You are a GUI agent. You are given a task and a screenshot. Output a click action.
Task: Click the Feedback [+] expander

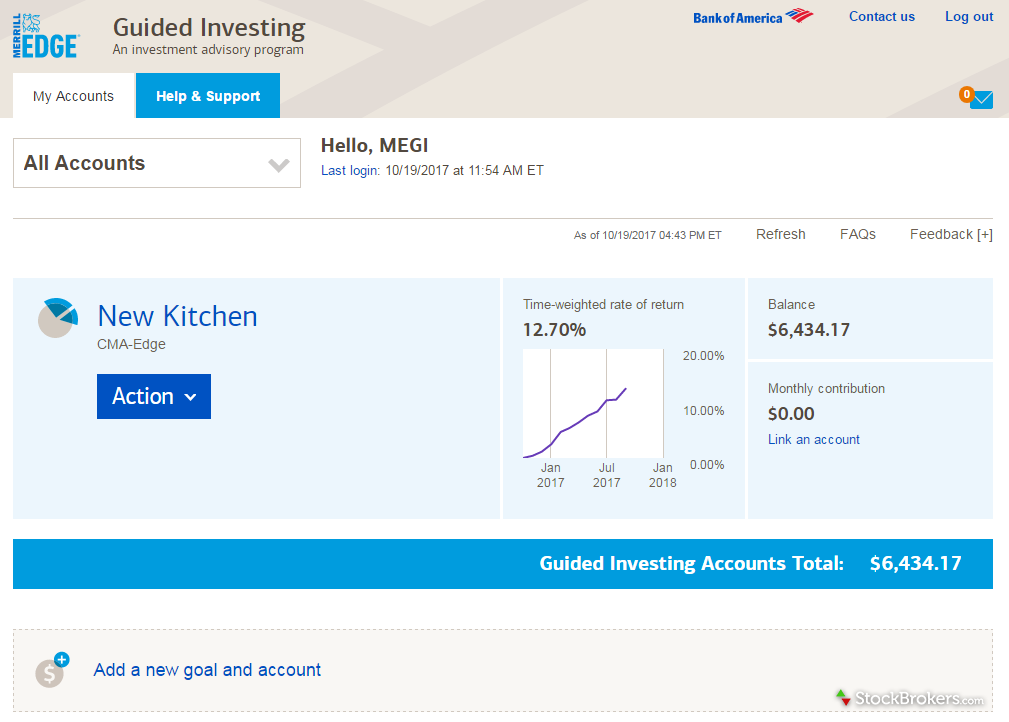pos(950,234)
